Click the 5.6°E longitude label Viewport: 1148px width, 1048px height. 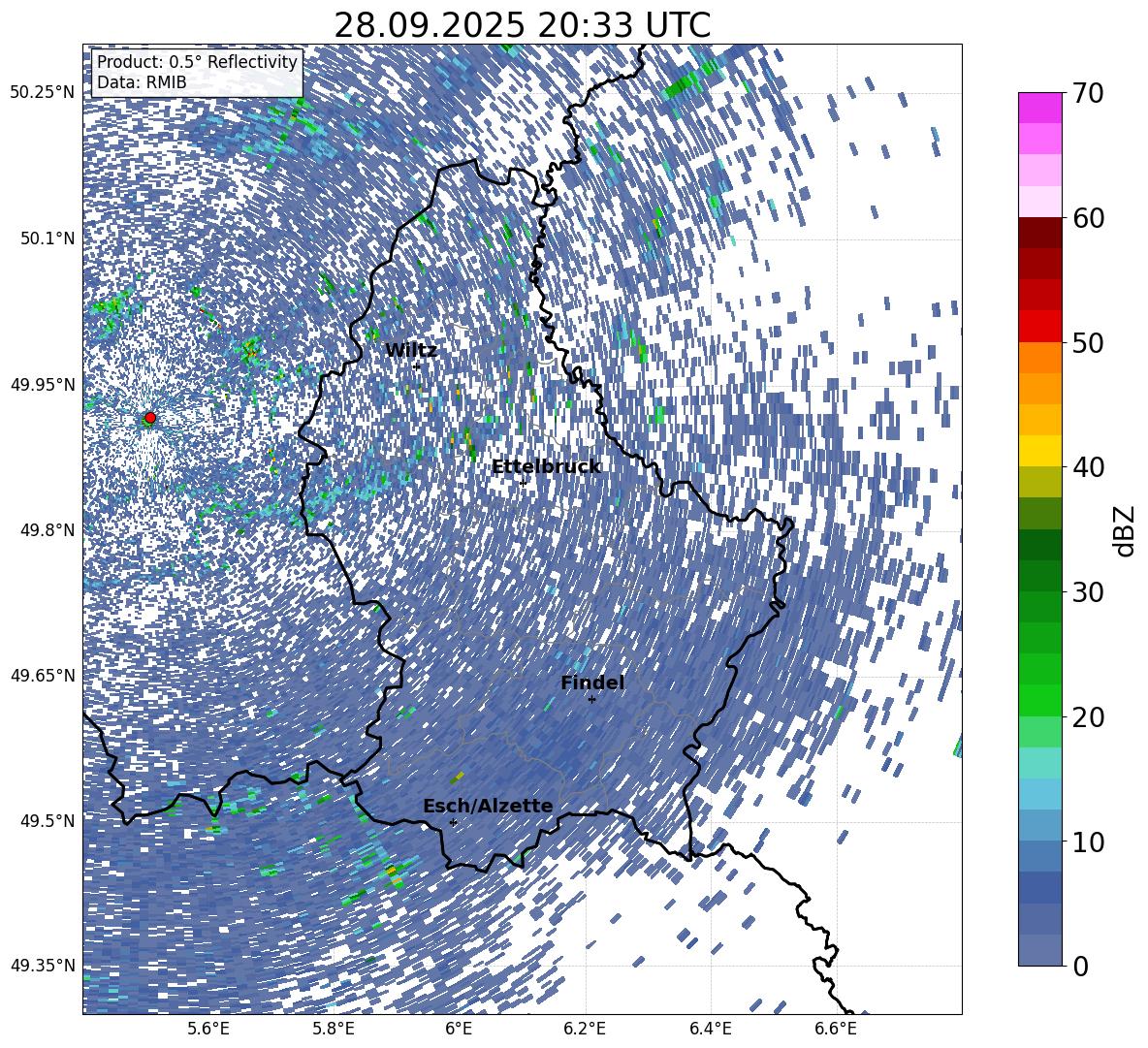point(207,1029)
